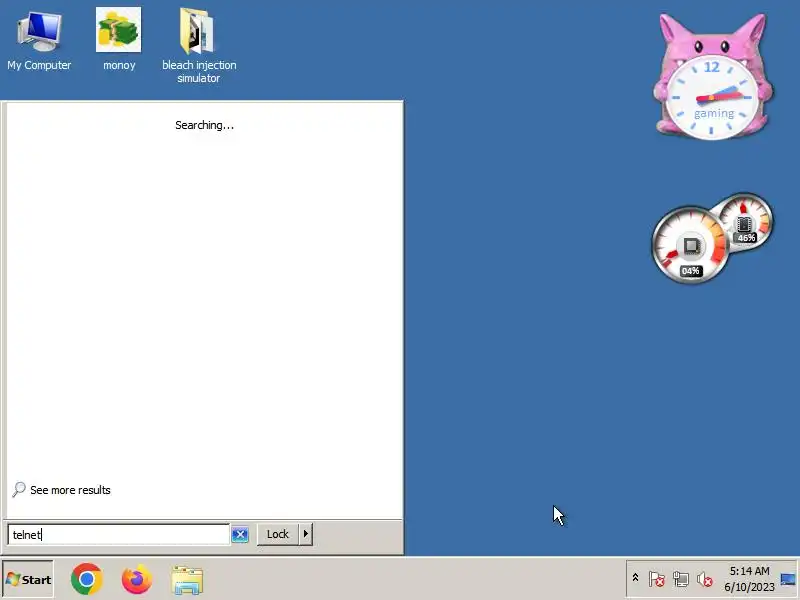Click the Searching... status text
Screen dimensions: 800x600
point(205,125)
